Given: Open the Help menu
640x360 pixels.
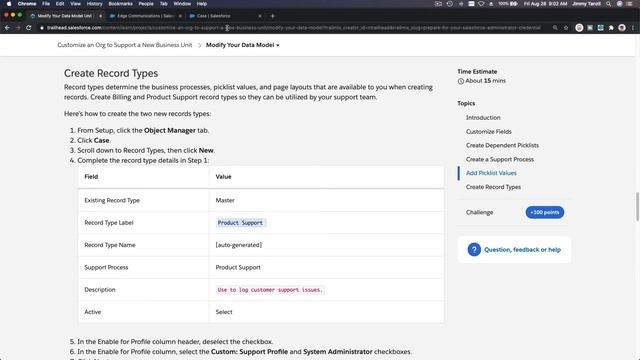Looking at the screenshot, I should coord(202,4).
